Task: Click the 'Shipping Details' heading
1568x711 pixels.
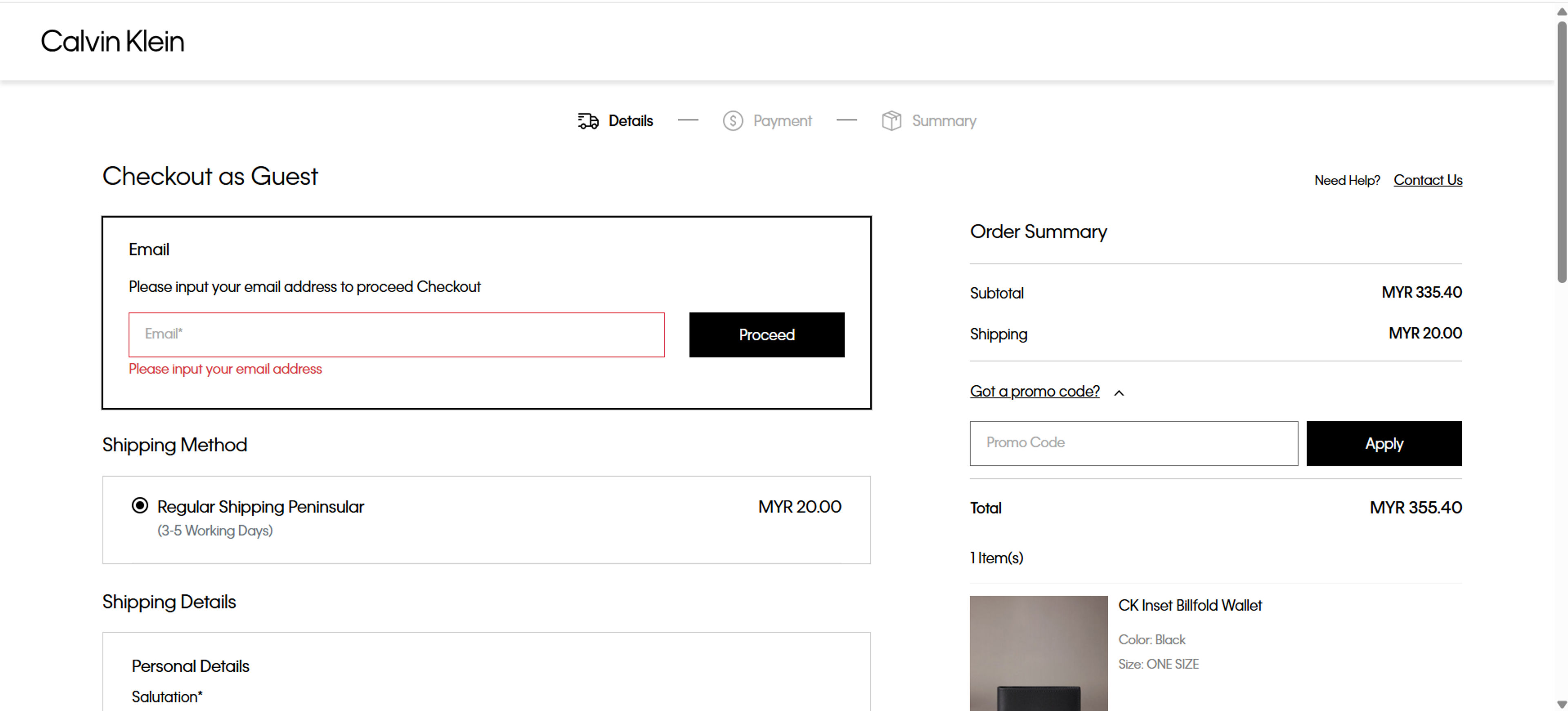Action: (169, 602)
